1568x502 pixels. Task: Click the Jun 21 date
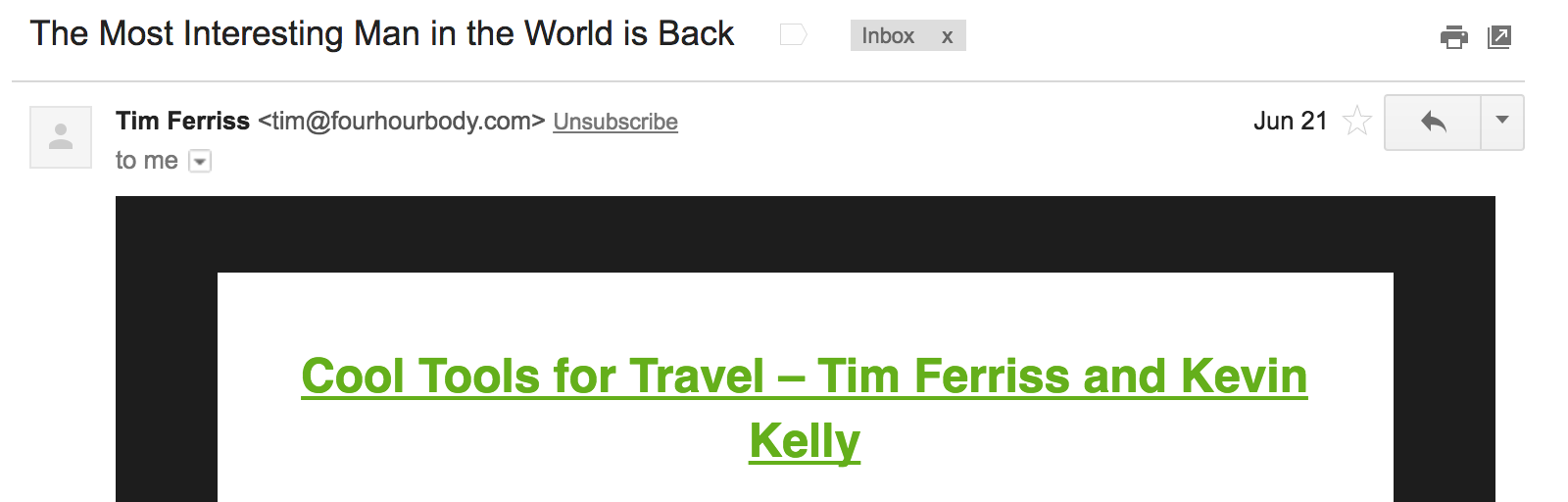1290,121
